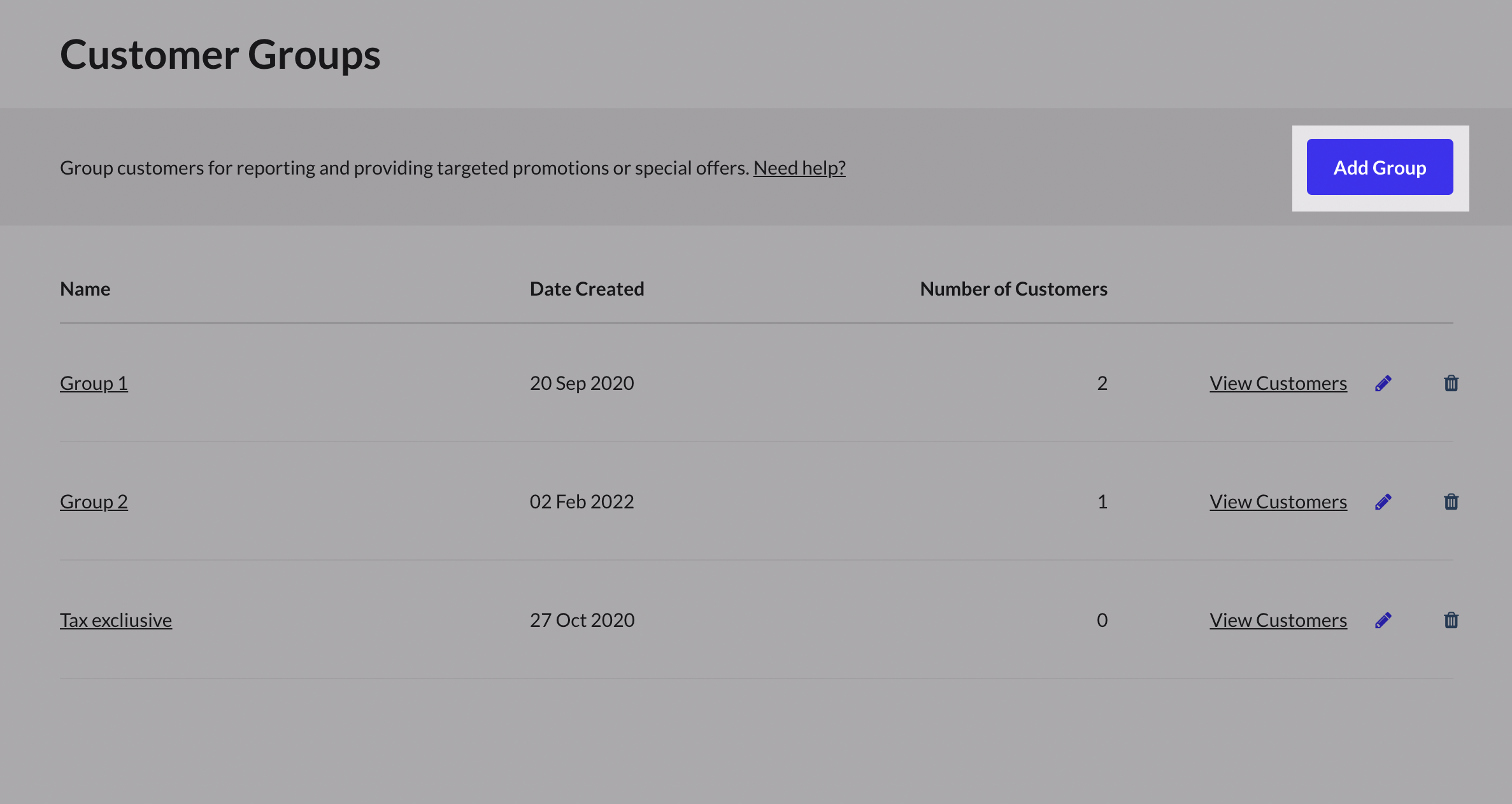1512x804 pixels.
Task: Open the Tax excliusive group link
Action: pos(116,620)
